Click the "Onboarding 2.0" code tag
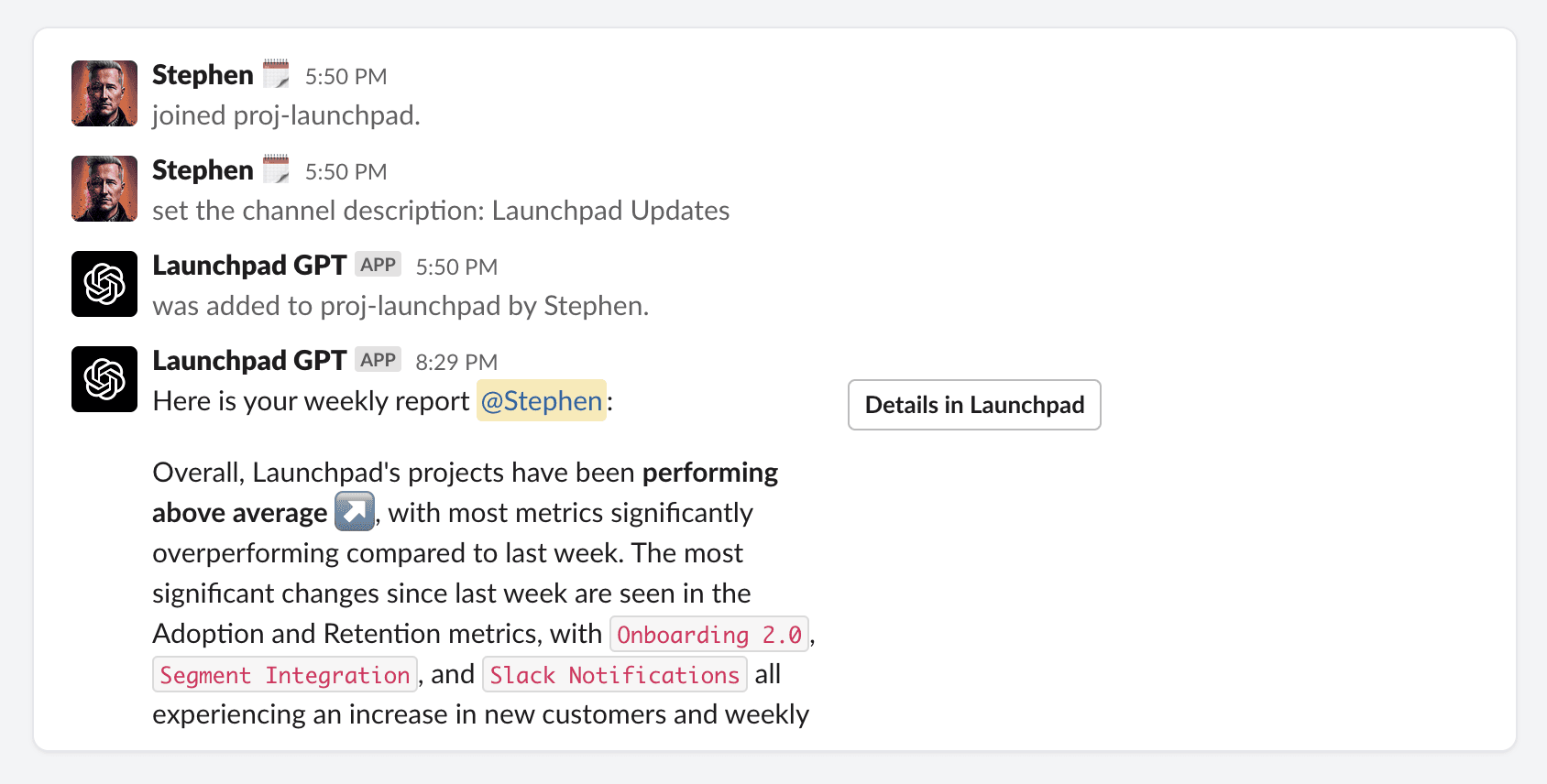This screenshot has width=1547, height=784. pyautogui.click(x=709, y=635)
